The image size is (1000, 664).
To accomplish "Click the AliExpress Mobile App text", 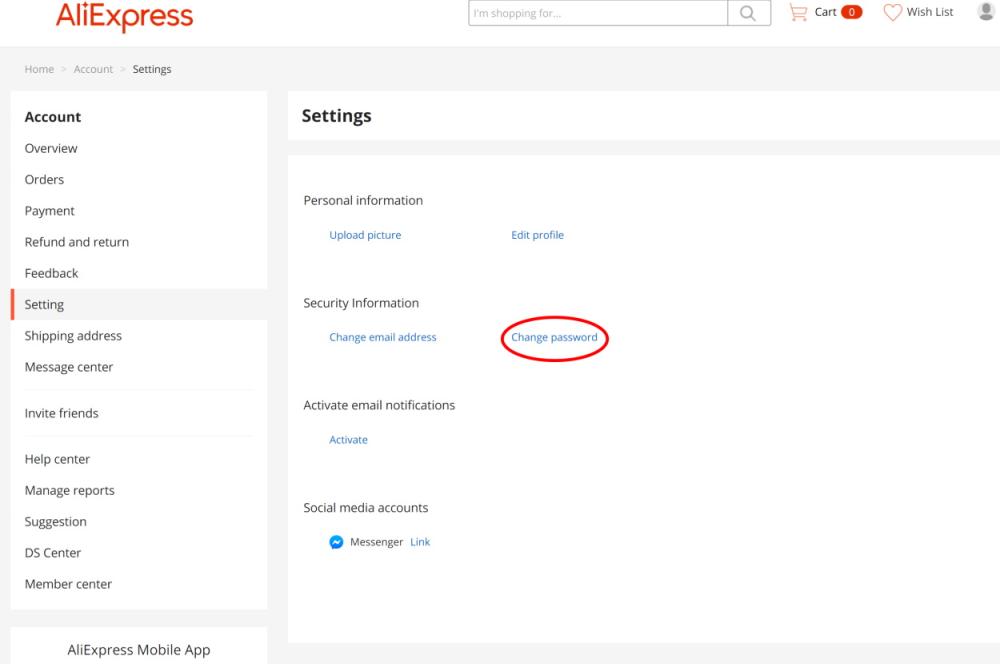I will [x=139, y=650].
